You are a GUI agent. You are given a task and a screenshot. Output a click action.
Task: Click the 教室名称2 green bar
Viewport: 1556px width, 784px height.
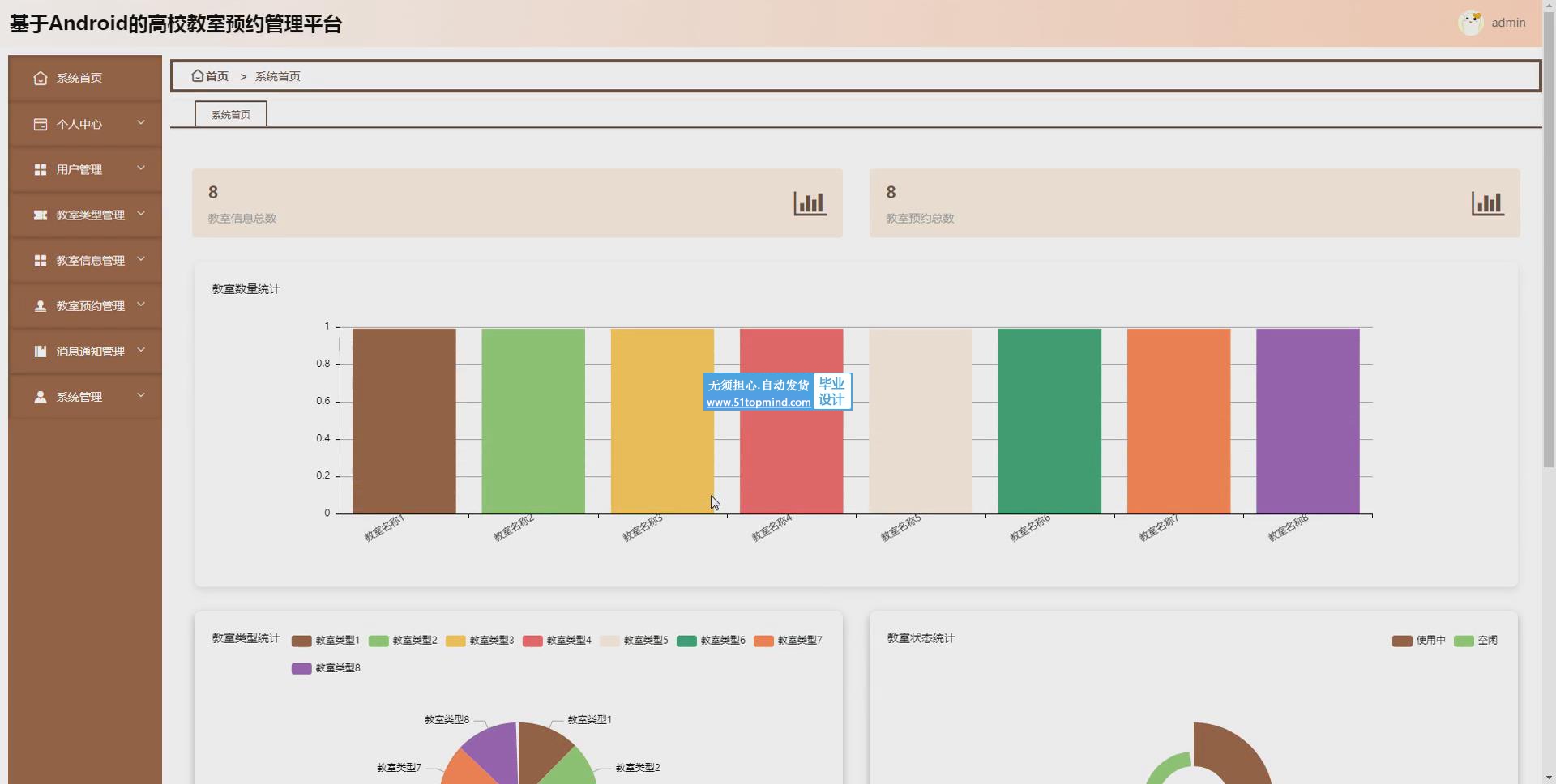click(533, 421)
